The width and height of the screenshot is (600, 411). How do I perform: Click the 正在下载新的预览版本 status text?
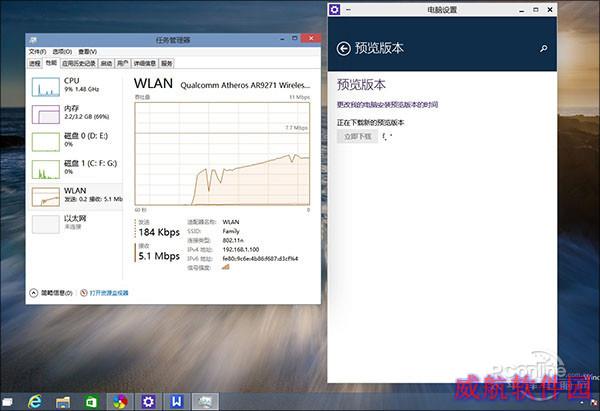(370, 122)
